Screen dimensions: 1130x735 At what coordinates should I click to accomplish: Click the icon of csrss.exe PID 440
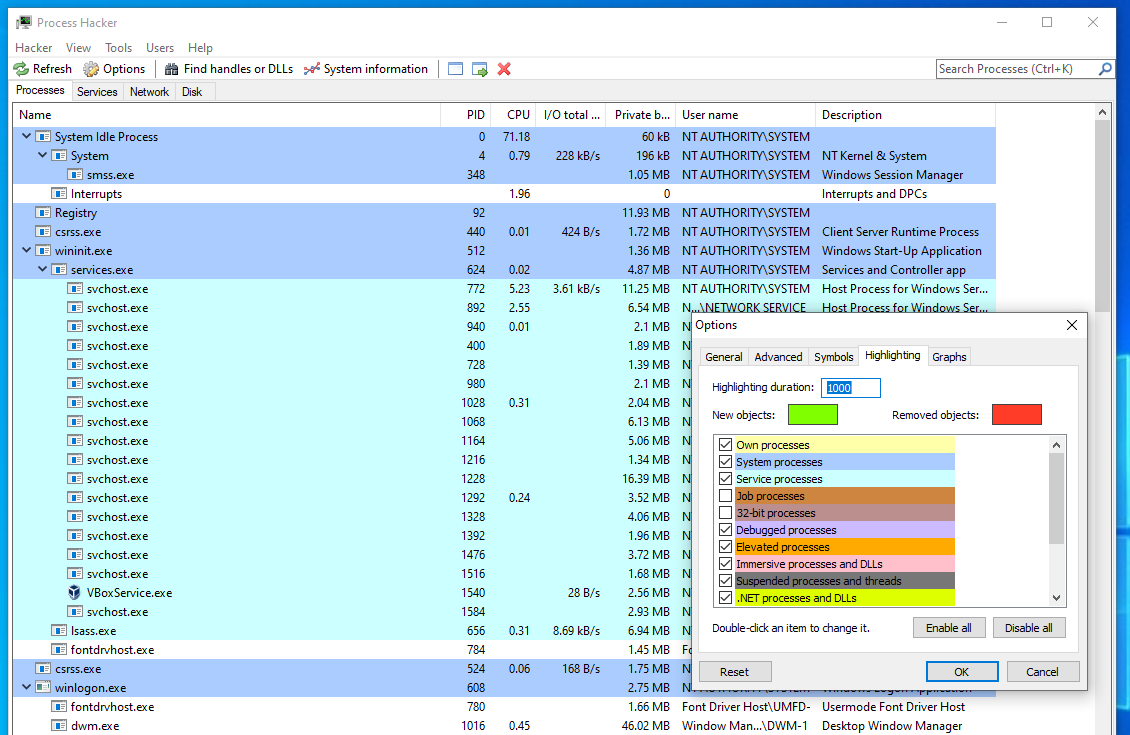[x=43, y=231]
